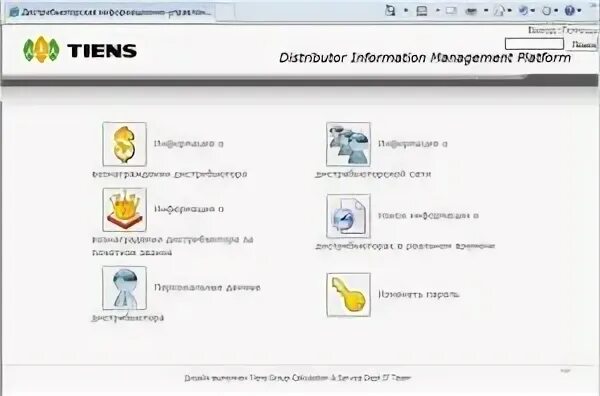The width and height of the screenshot is (600, 396).
Task: Click the TIENS logo
Action: pyautogui.click(x=80, y=50)
